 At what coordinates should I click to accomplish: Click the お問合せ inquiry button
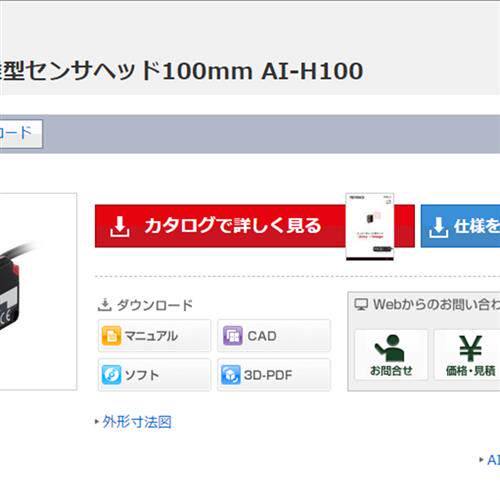click(391, 355)
